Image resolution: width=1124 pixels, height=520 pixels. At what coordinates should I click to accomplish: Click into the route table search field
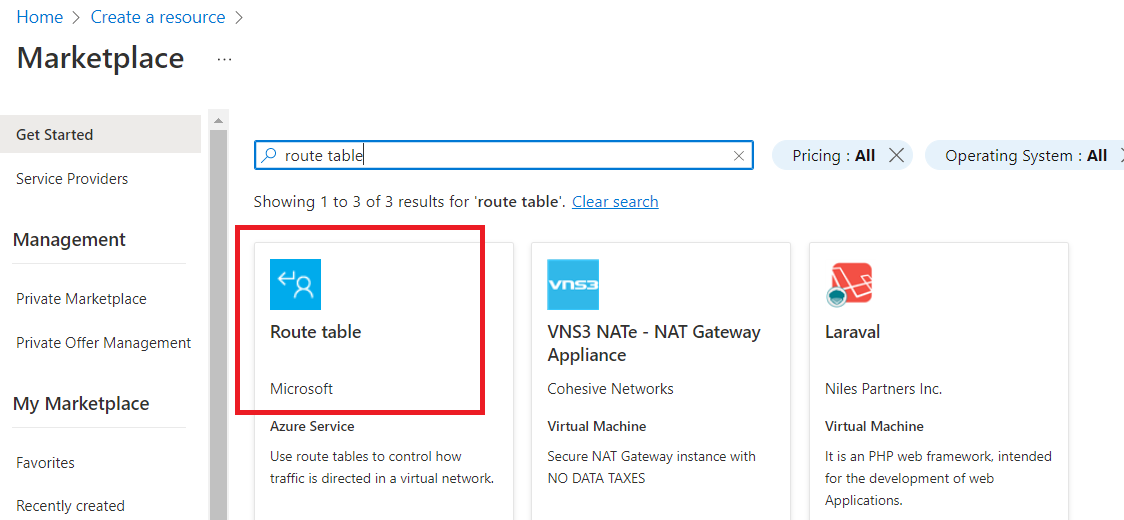(500, 155)
